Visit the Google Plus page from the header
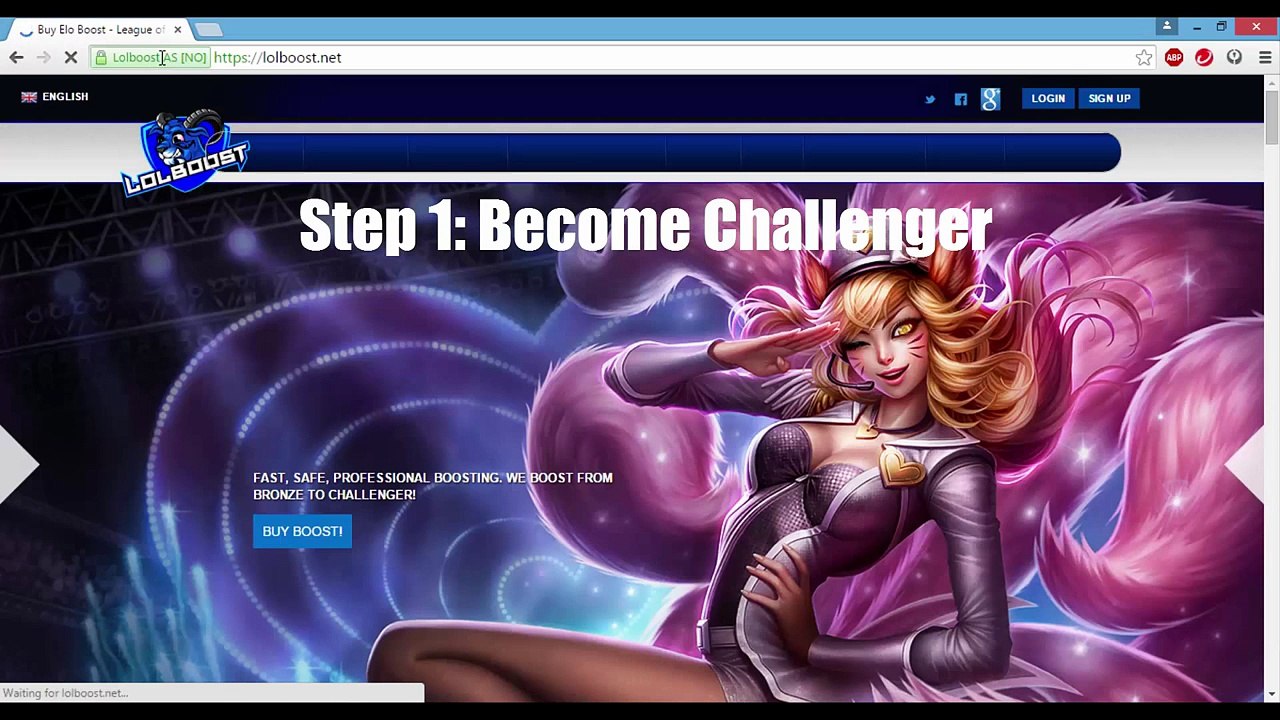This screenshot has height=720, width=1280. click(x=990, y=98)
